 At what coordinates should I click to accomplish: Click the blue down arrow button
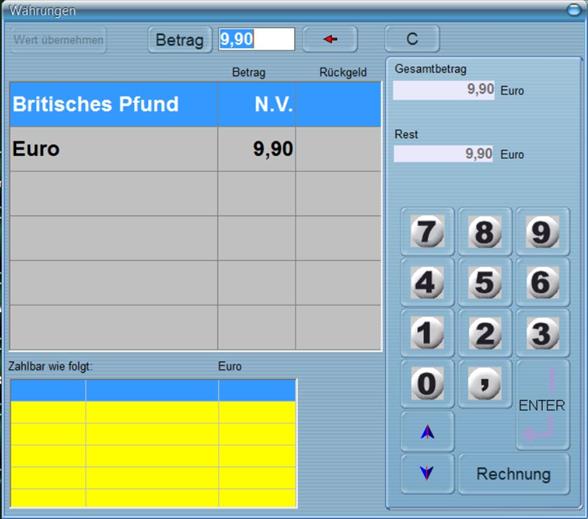(427, 473)
